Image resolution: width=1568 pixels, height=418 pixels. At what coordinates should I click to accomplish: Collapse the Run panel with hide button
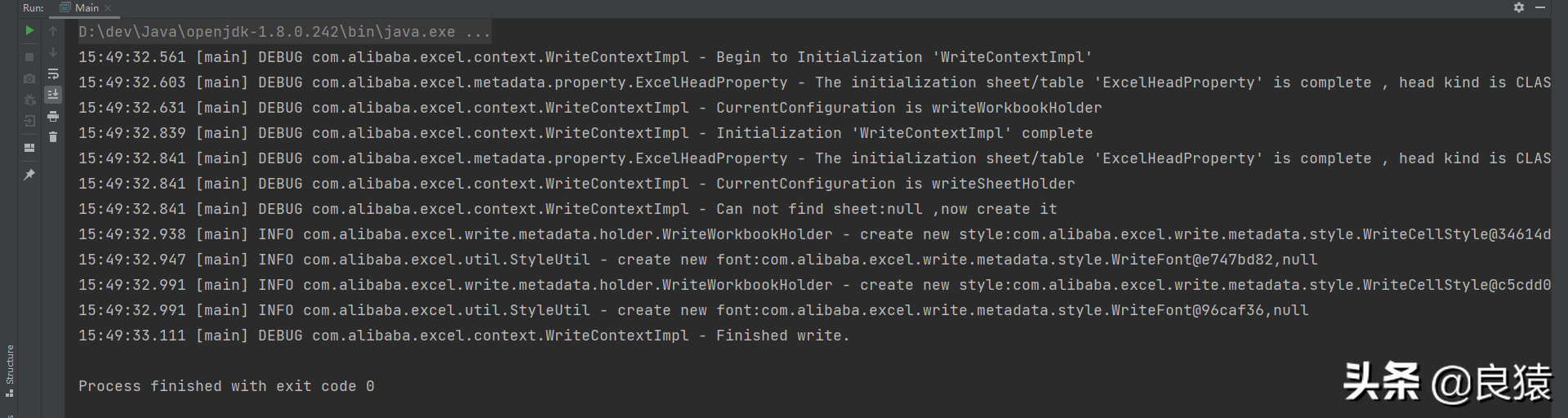1540,7
